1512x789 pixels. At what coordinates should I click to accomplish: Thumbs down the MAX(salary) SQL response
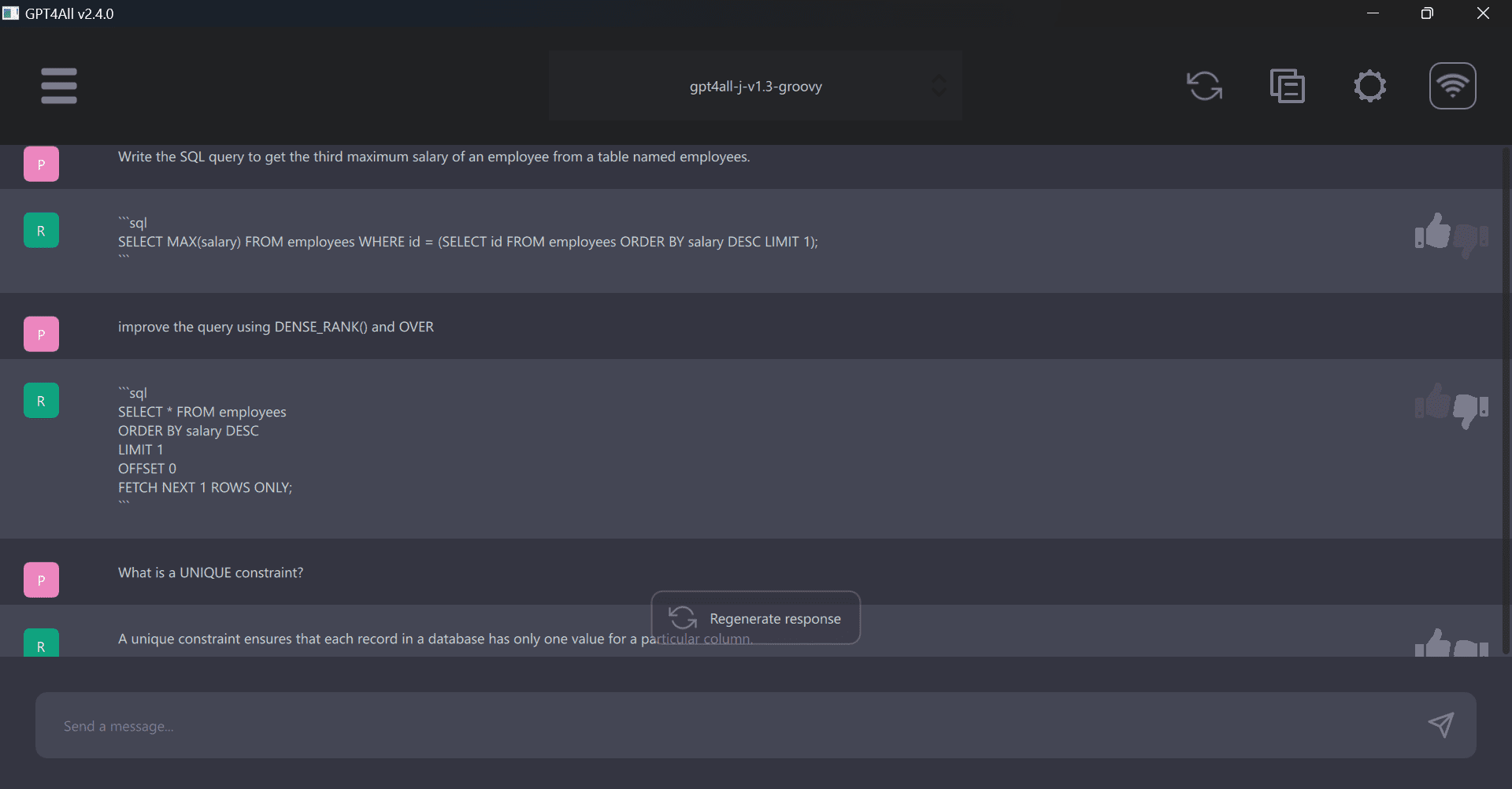(x=1470, y=240)
